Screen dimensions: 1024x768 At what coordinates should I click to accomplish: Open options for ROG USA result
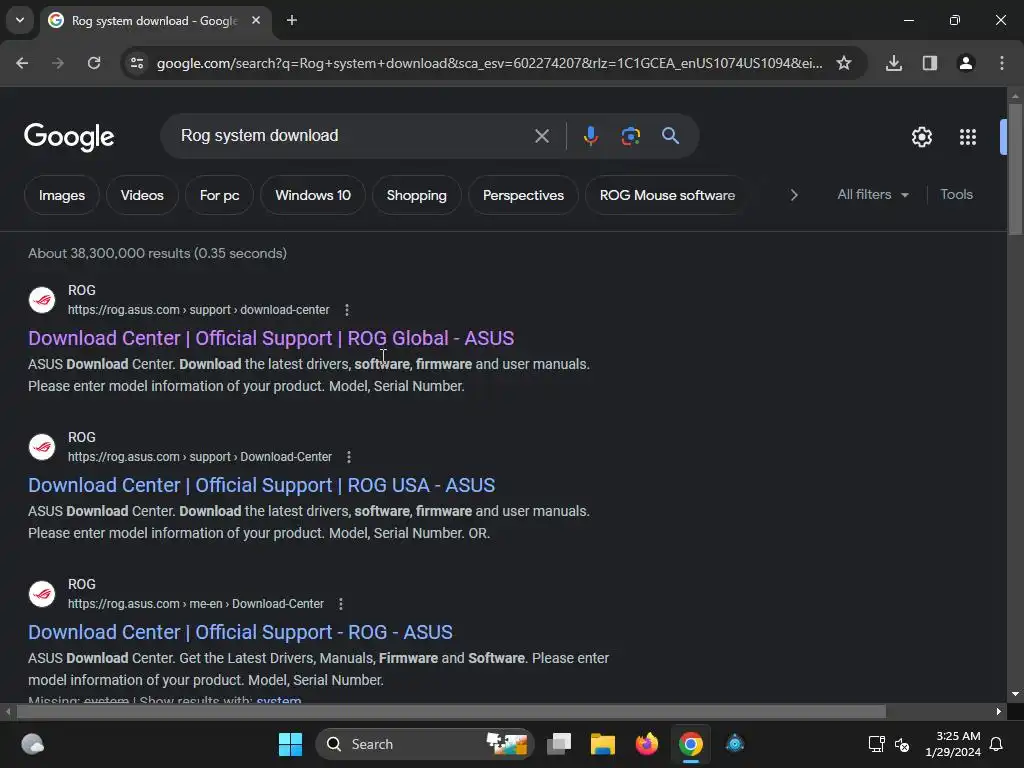(349, 456)
